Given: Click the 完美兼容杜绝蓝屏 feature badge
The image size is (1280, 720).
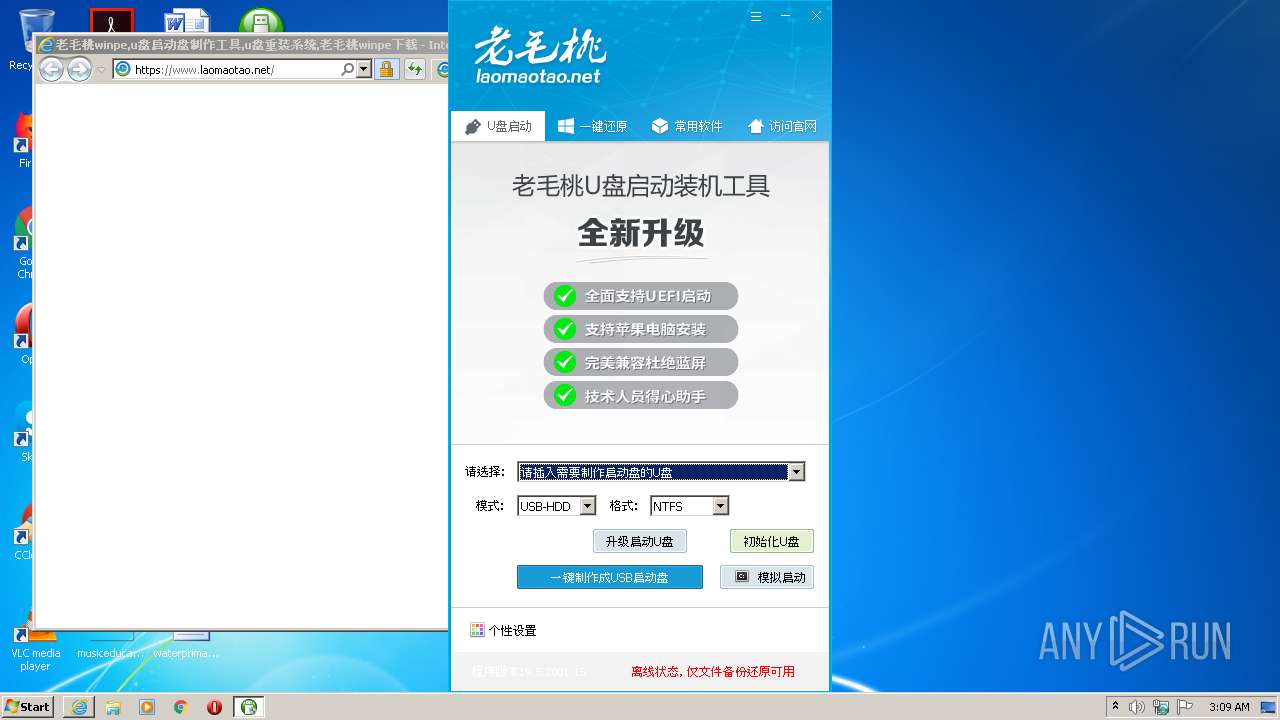Looking at the screenshot, I should [640, 362].
